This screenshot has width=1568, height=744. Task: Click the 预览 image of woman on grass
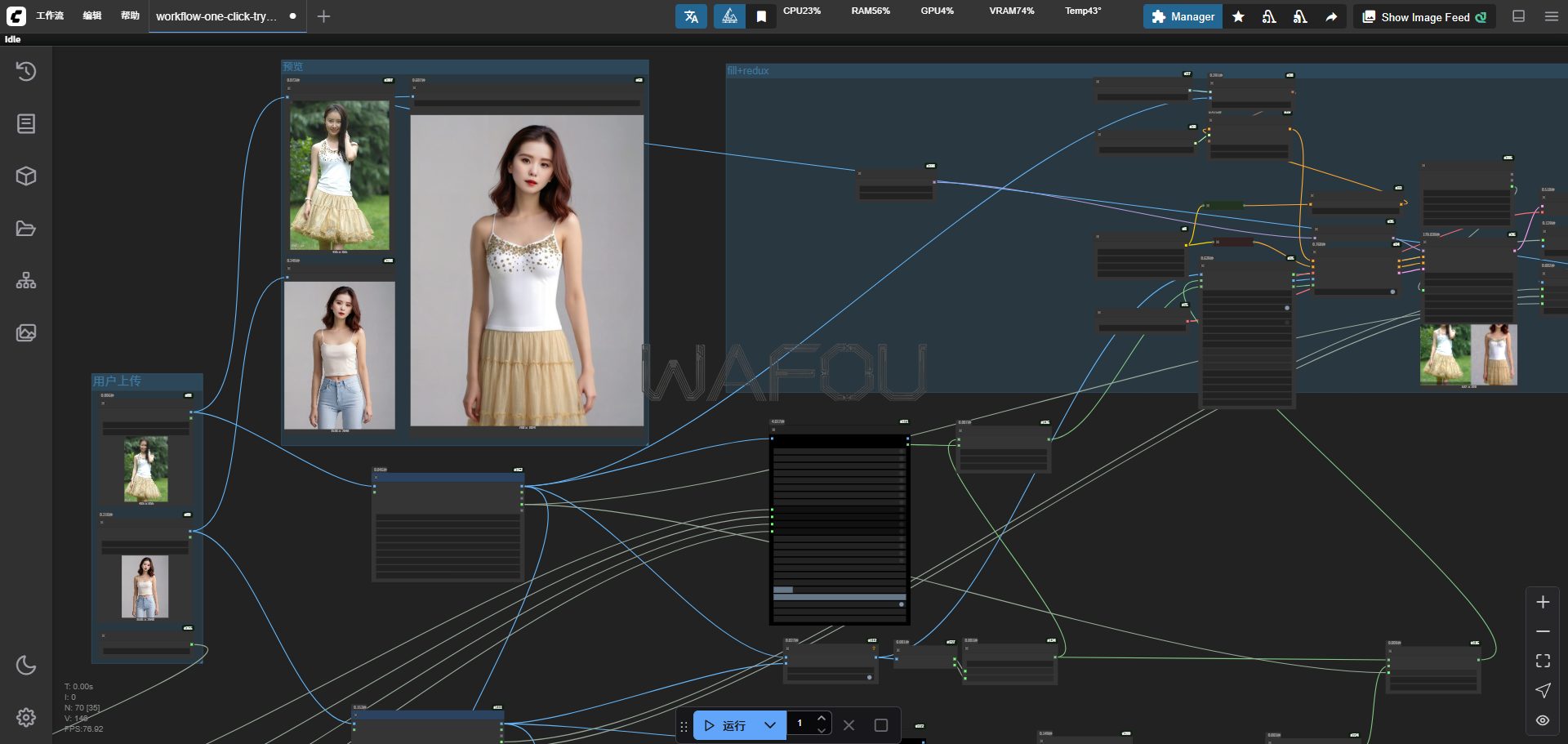tap(340, 175)
